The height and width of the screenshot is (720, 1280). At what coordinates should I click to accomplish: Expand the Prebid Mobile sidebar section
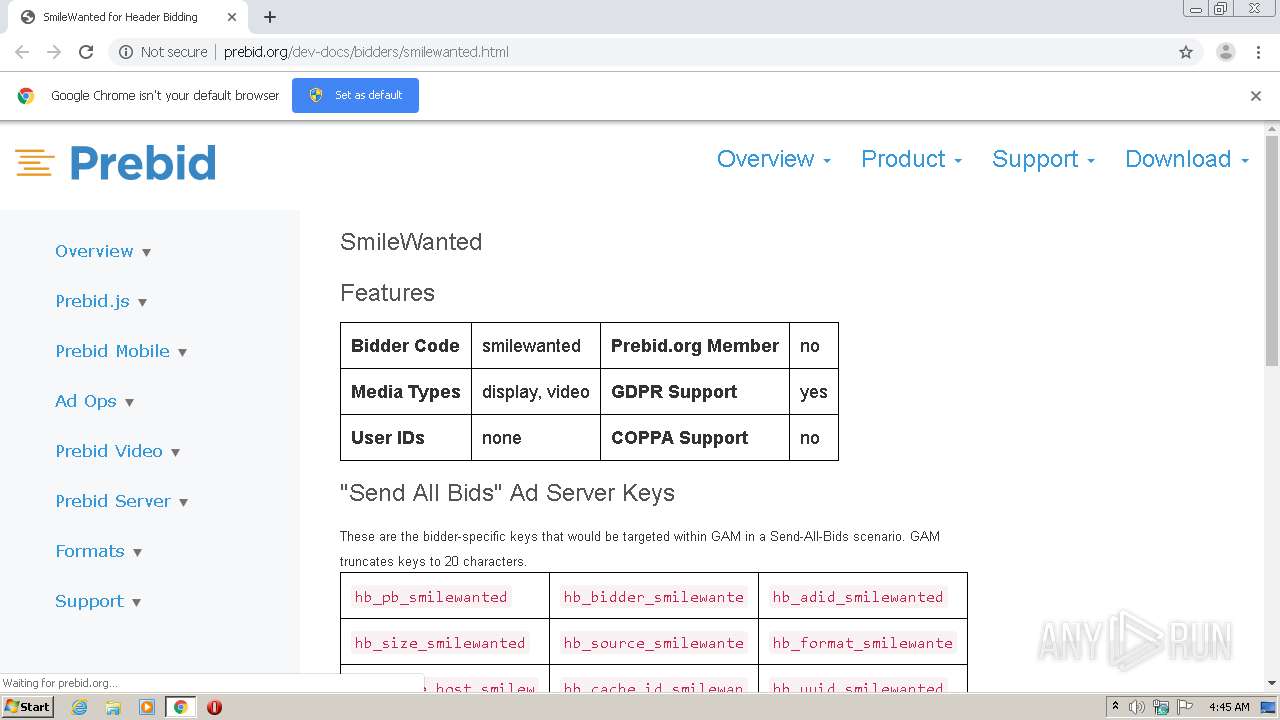(x=121, y=351)
